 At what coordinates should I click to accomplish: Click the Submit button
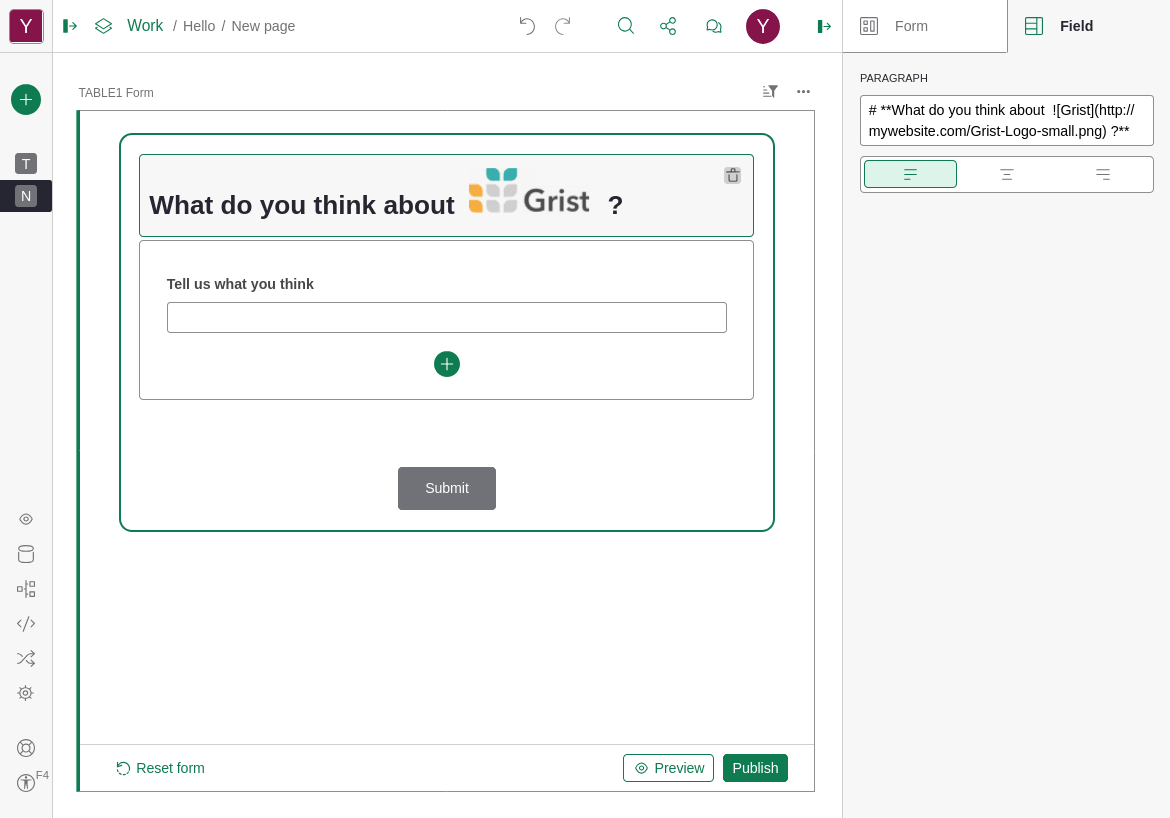point(447,488)
